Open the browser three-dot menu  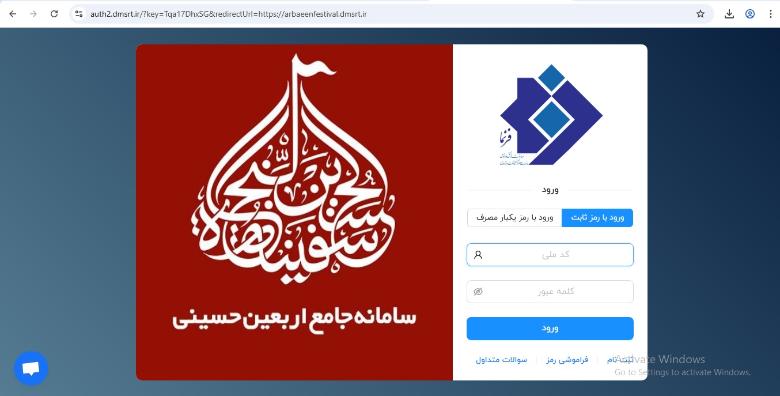tap(770, 14)
